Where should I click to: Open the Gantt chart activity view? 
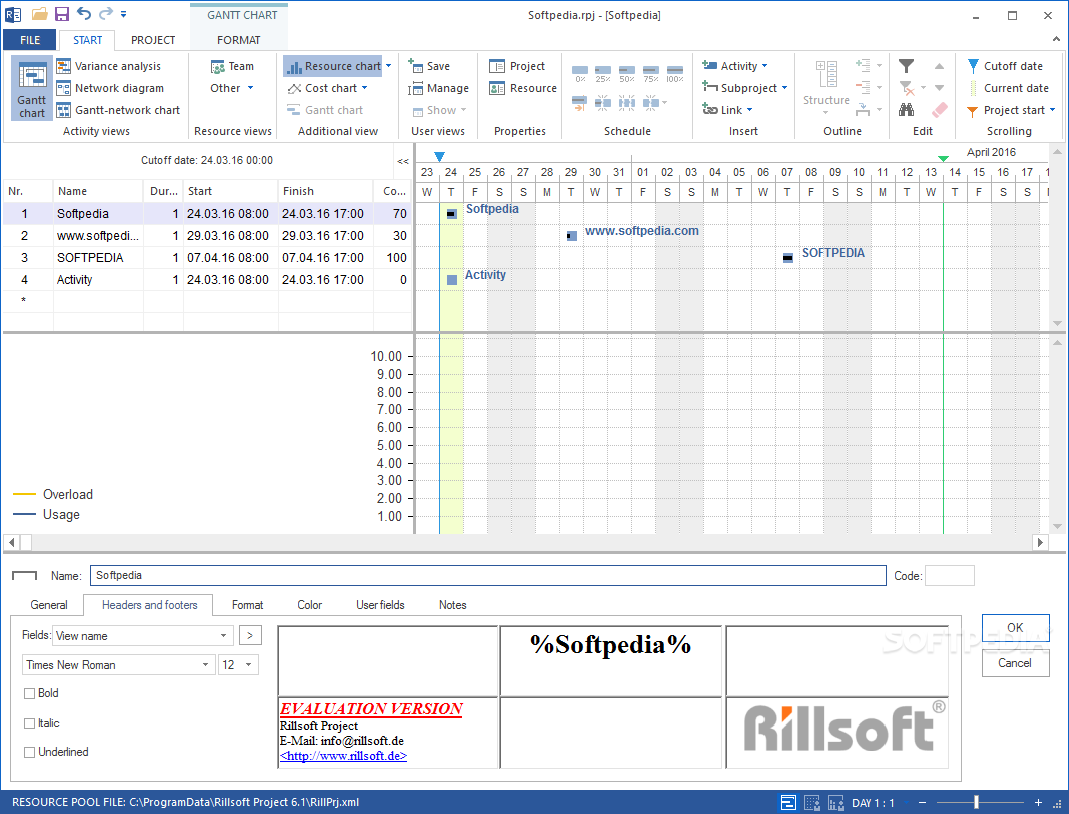(x=31, y=88)
